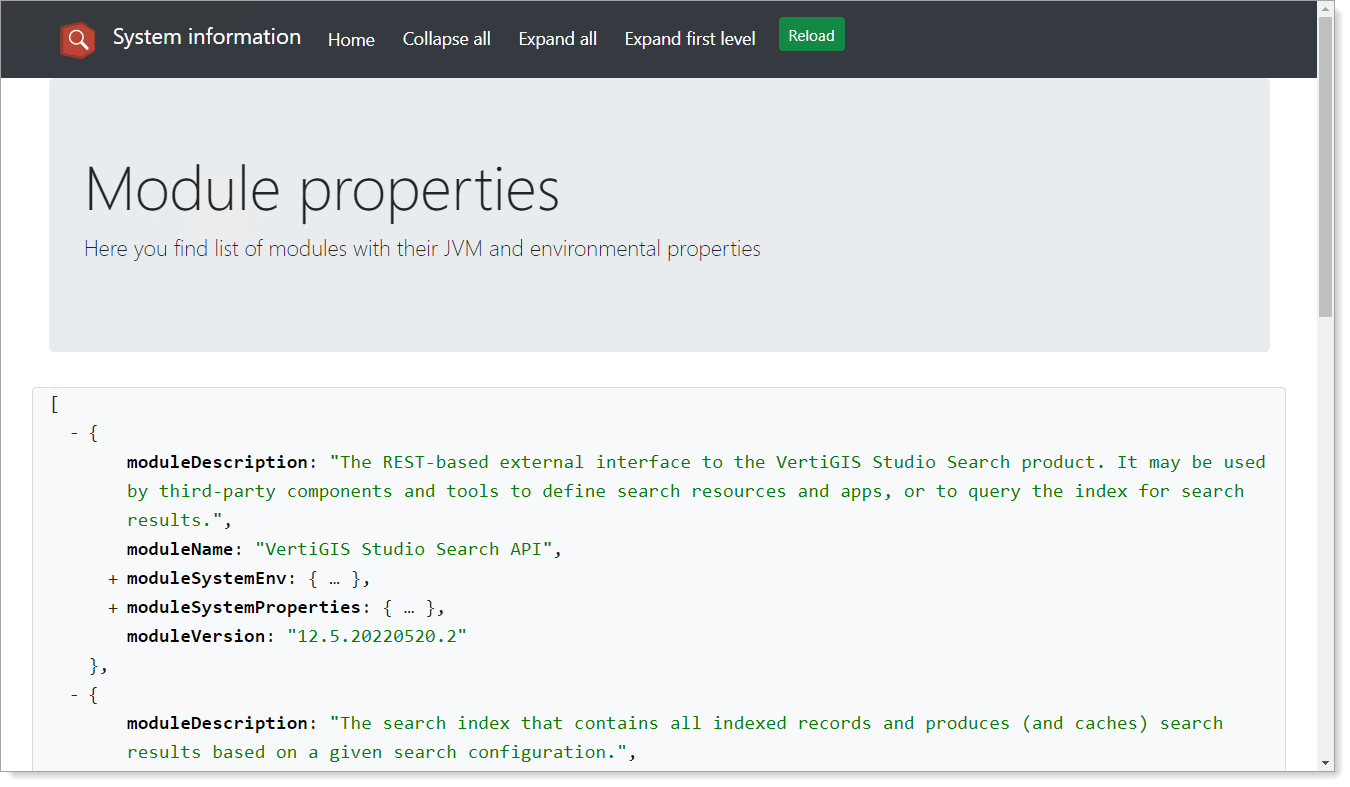Viewport: 1350px width, 787px height.
Task: Click the first moduleDescription key
Action: (217, 462)
